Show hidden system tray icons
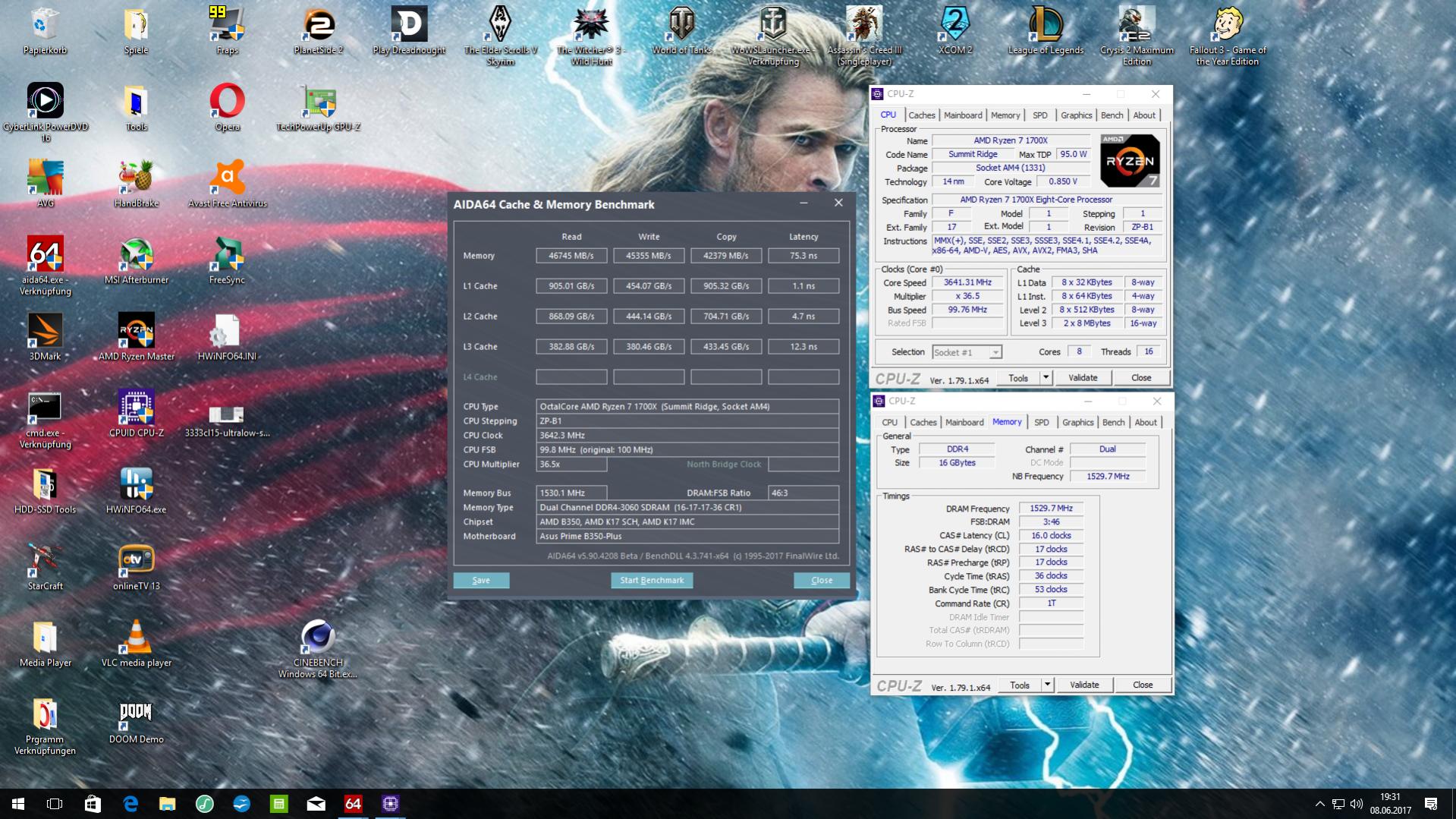Viewport: 1456px width, 819px height. [x=1320, y=804]
